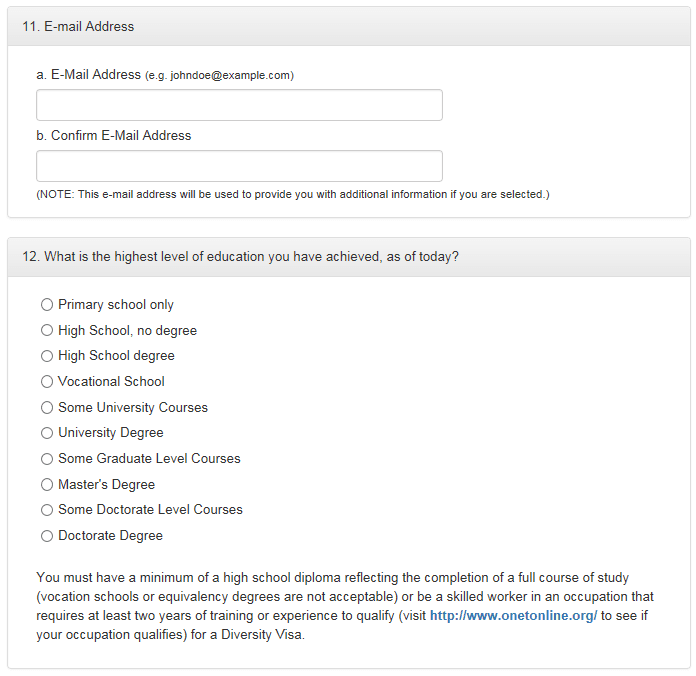This screenshot has width=696, height=676.
Task: Click the first E-Mail Address text box
Action: tap(239, 105)
